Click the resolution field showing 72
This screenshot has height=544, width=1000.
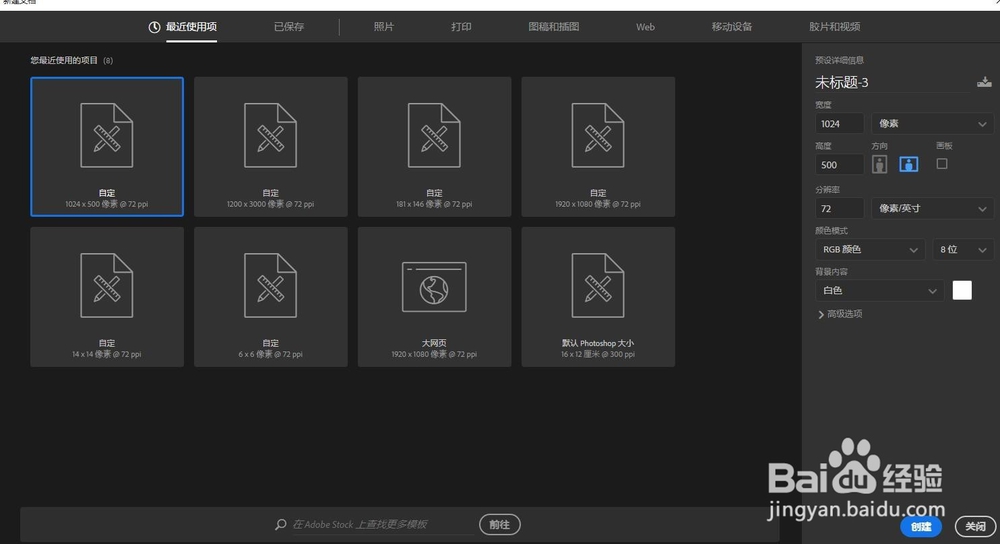(x=839, y=209)
